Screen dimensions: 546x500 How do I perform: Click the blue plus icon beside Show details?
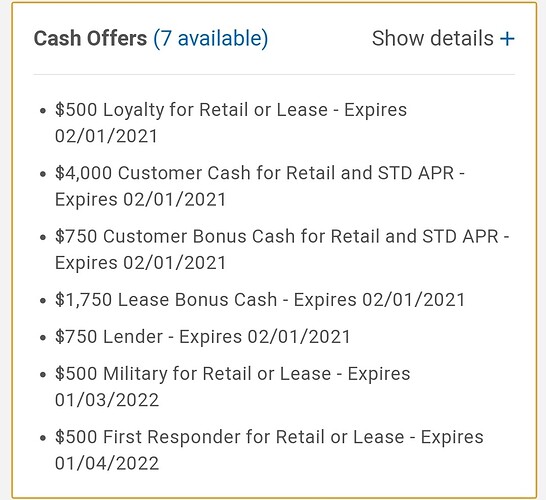[x=507, y=39]
